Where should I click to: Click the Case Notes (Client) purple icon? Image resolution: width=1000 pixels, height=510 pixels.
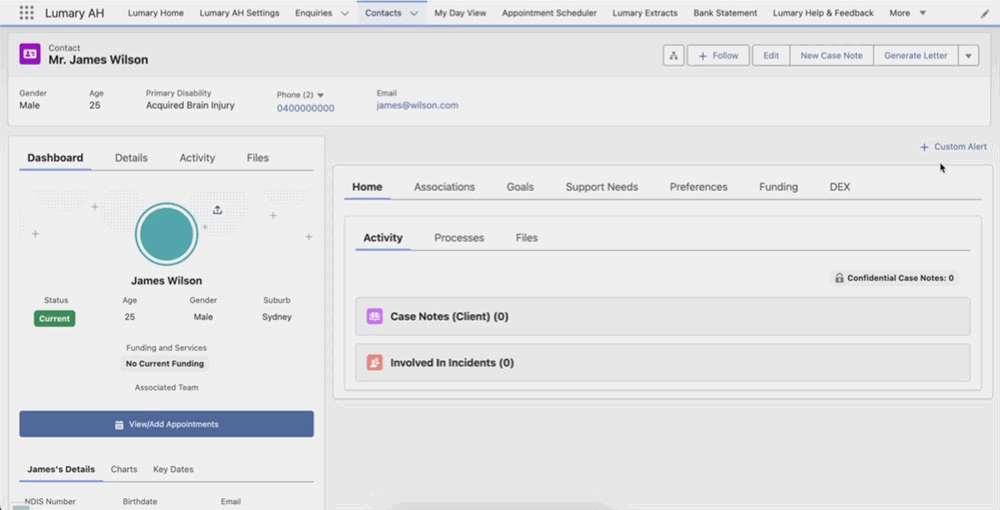375,317
